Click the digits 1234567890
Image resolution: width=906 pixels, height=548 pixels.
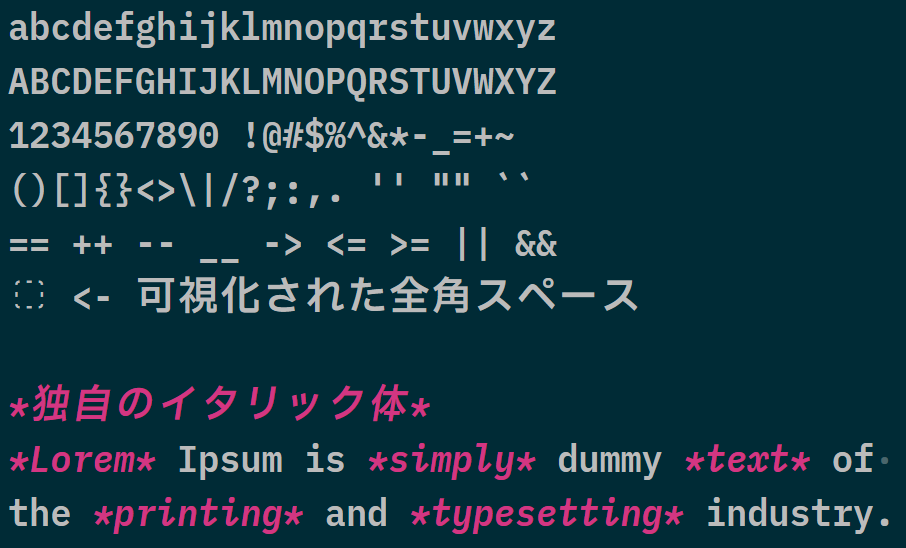coord(114,136)
